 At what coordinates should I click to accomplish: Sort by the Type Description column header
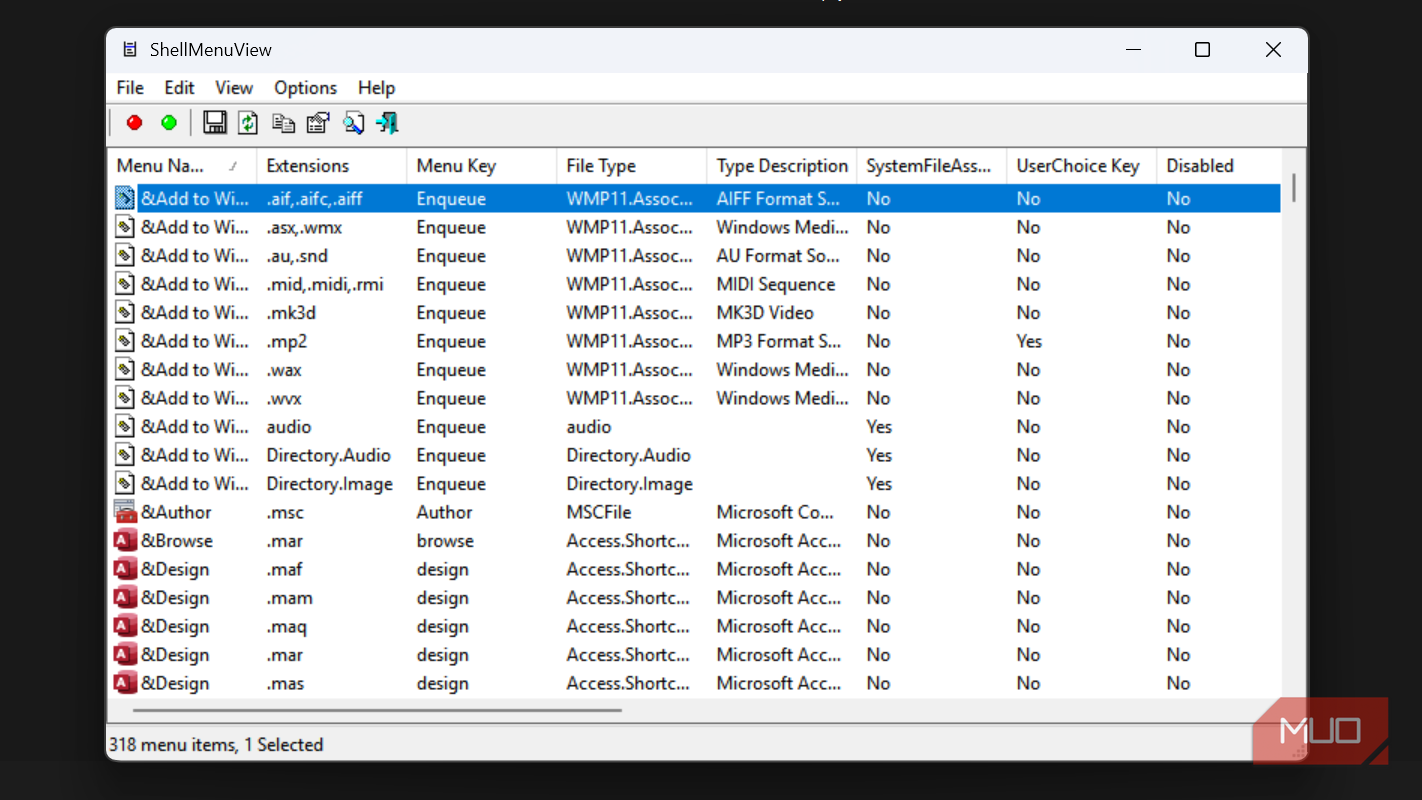[x=782, y=166]
